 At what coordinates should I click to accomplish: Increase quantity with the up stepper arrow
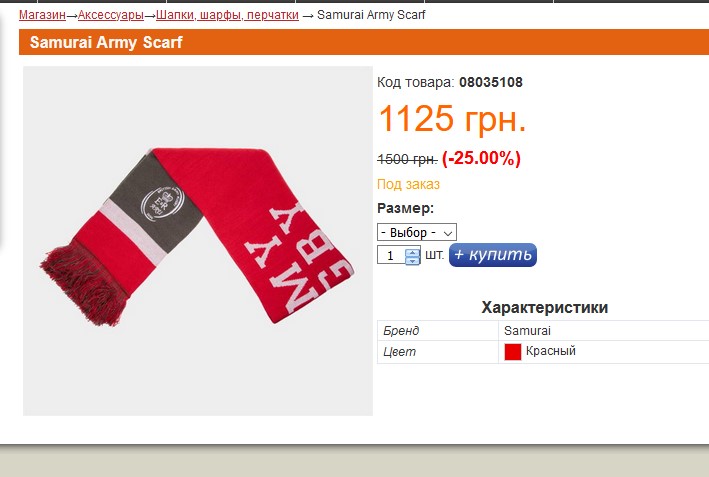coord(412,252)
